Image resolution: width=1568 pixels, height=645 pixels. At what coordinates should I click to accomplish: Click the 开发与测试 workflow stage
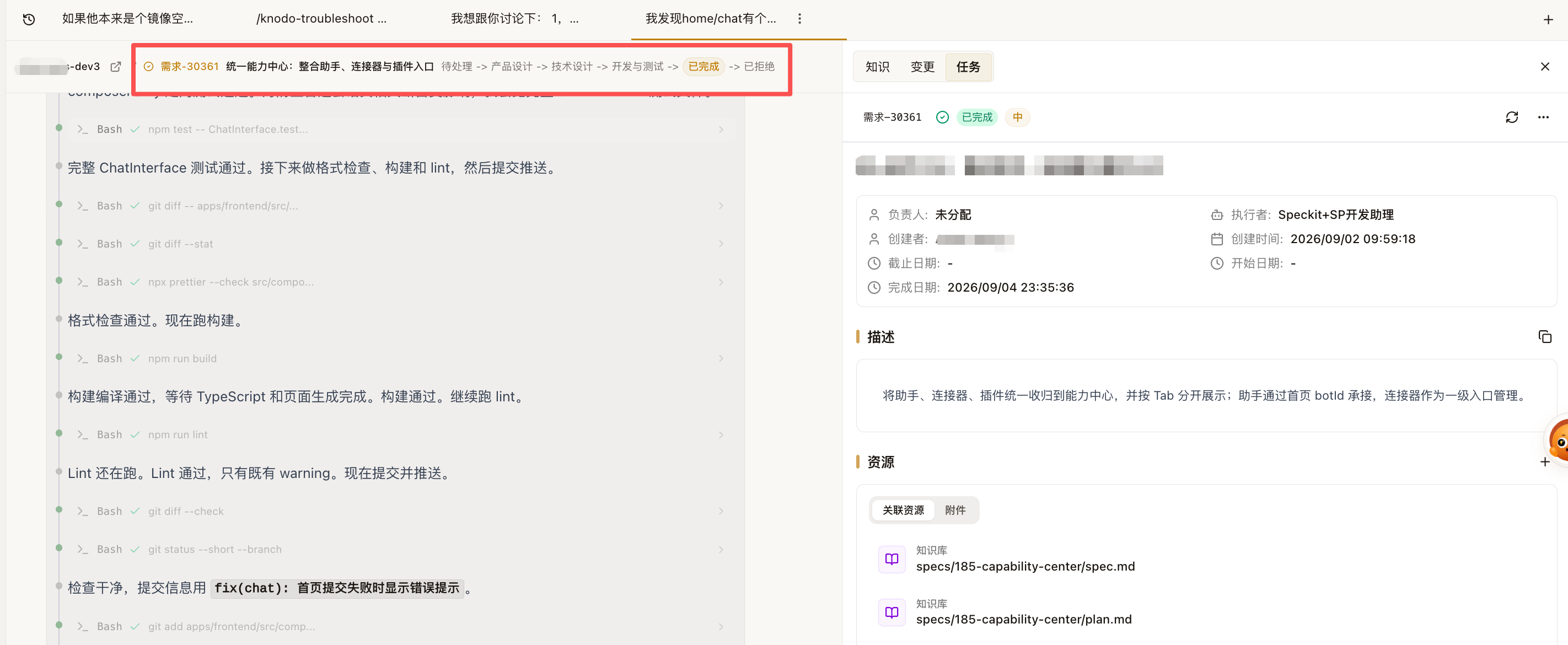[x=637, y=66]
